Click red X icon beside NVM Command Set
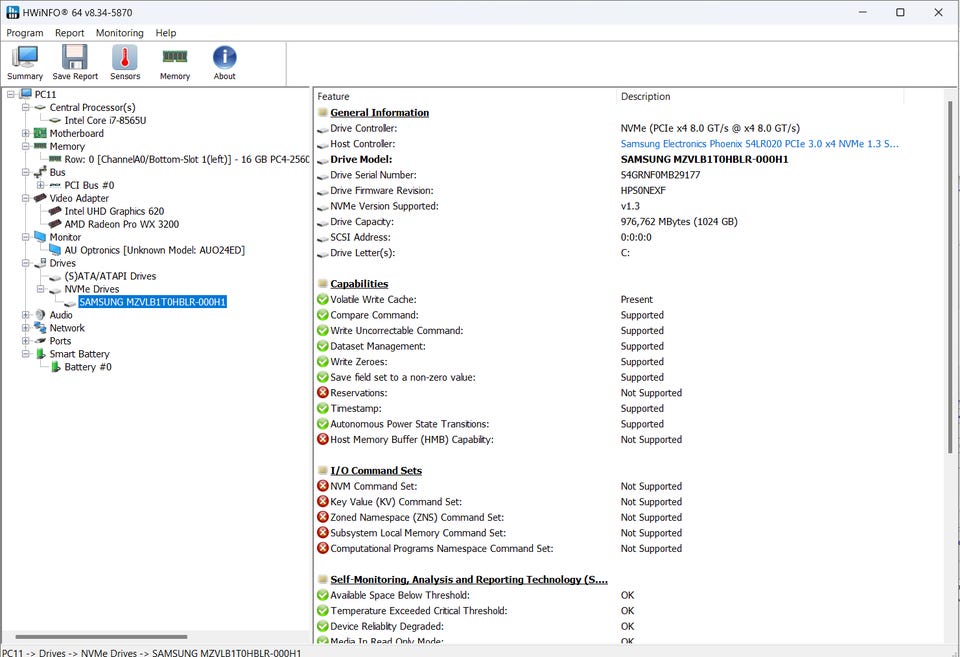 [x=323, y=486]
